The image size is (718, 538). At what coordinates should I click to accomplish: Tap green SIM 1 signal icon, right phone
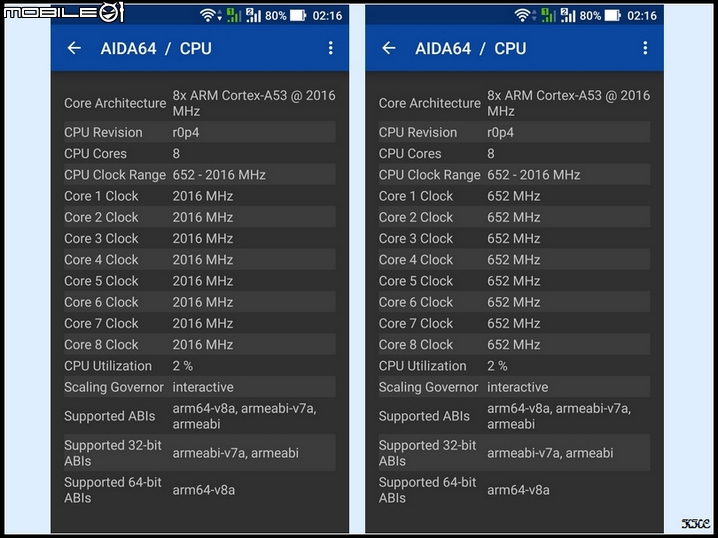pyautogui.click(x=548, y=16)
